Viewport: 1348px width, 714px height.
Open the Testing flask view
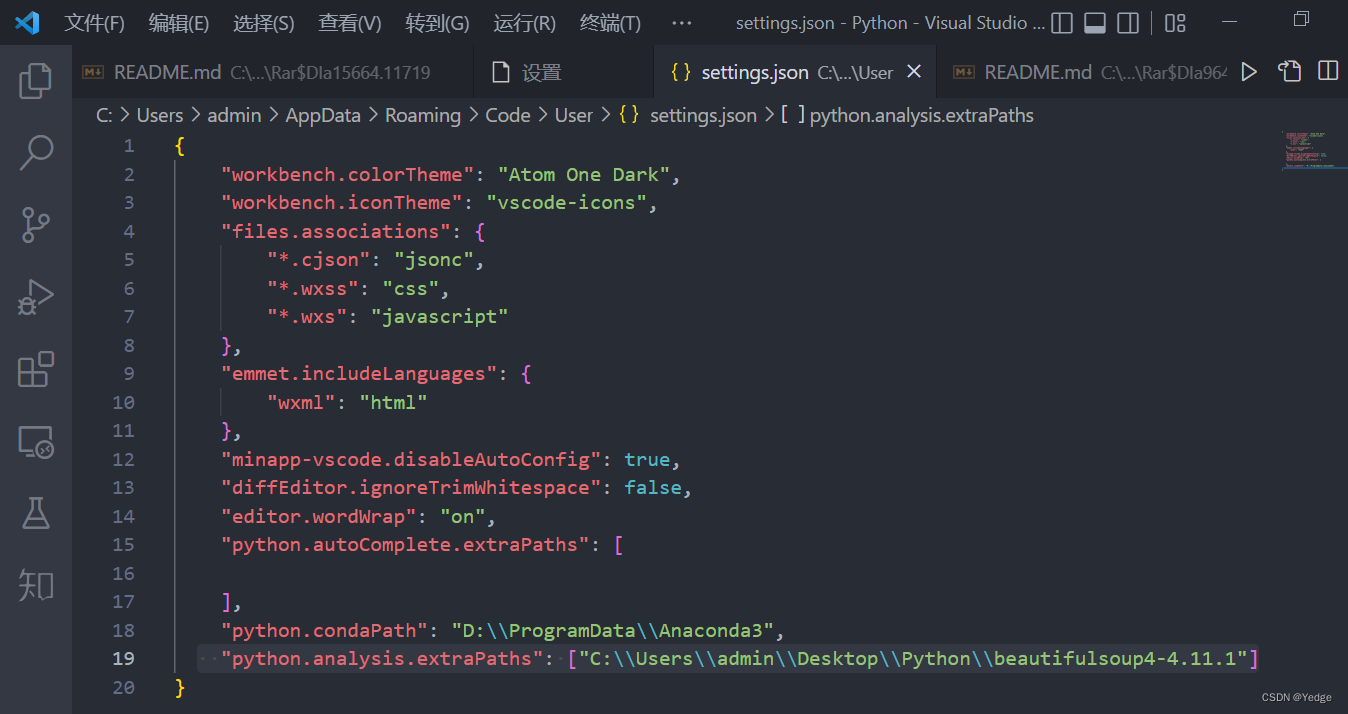click(x=36, y=513)
